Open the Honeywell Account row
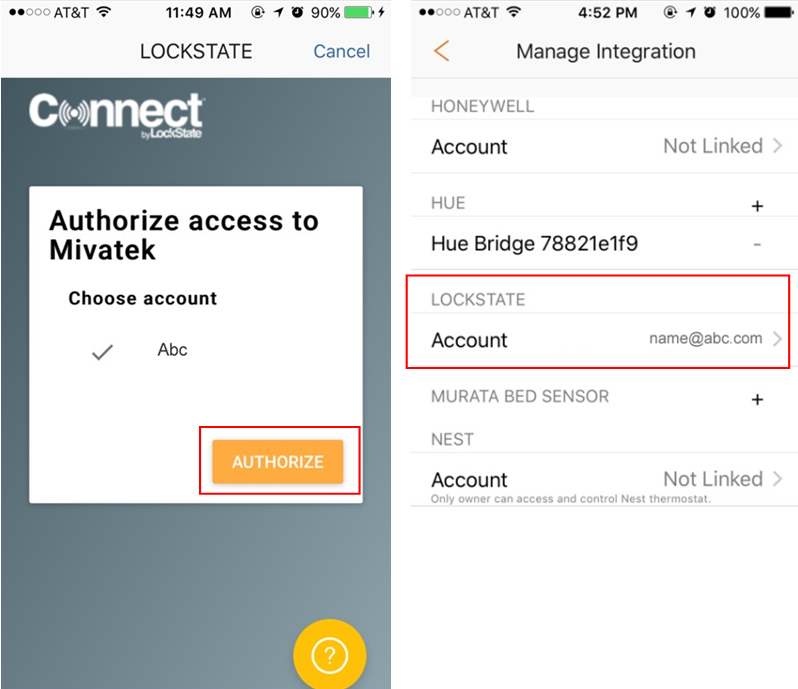Screen dimensions: 798x689 click(x=604, y=147)
